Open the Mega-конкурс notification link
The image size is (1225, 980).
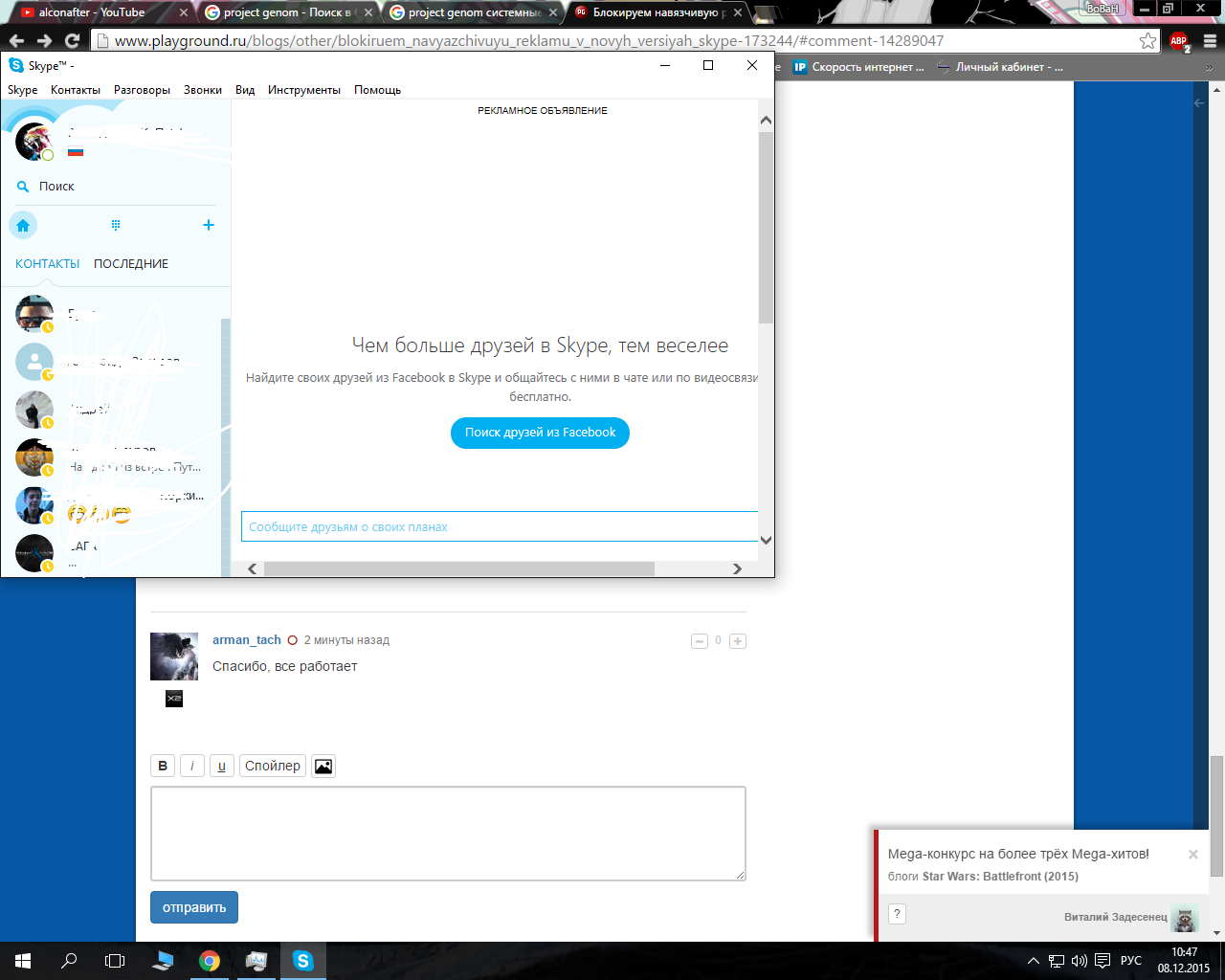click(1018, 854)
